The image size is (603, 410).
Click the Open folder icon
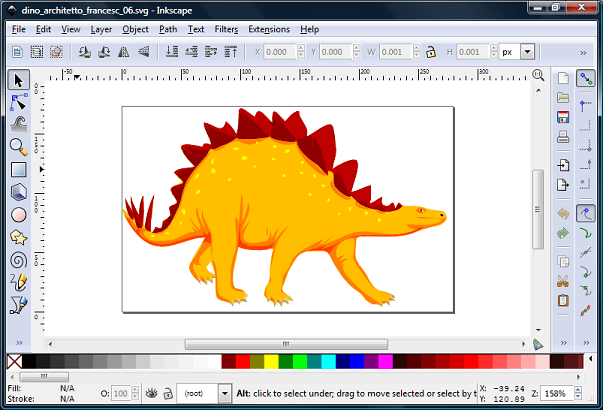coord(563,98)
